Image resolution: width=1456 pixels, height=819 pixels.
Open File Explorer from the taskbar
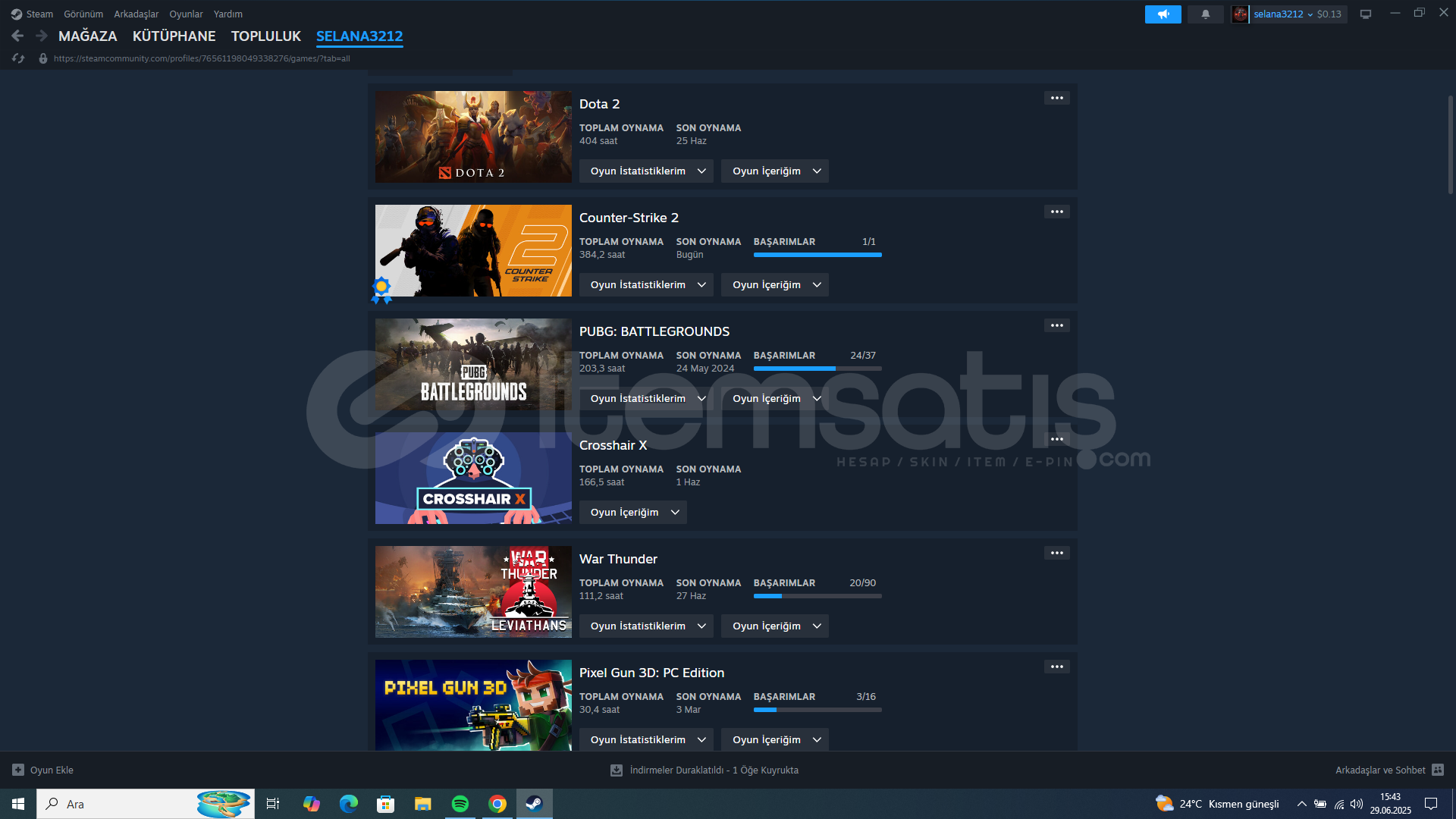[423, 804]
